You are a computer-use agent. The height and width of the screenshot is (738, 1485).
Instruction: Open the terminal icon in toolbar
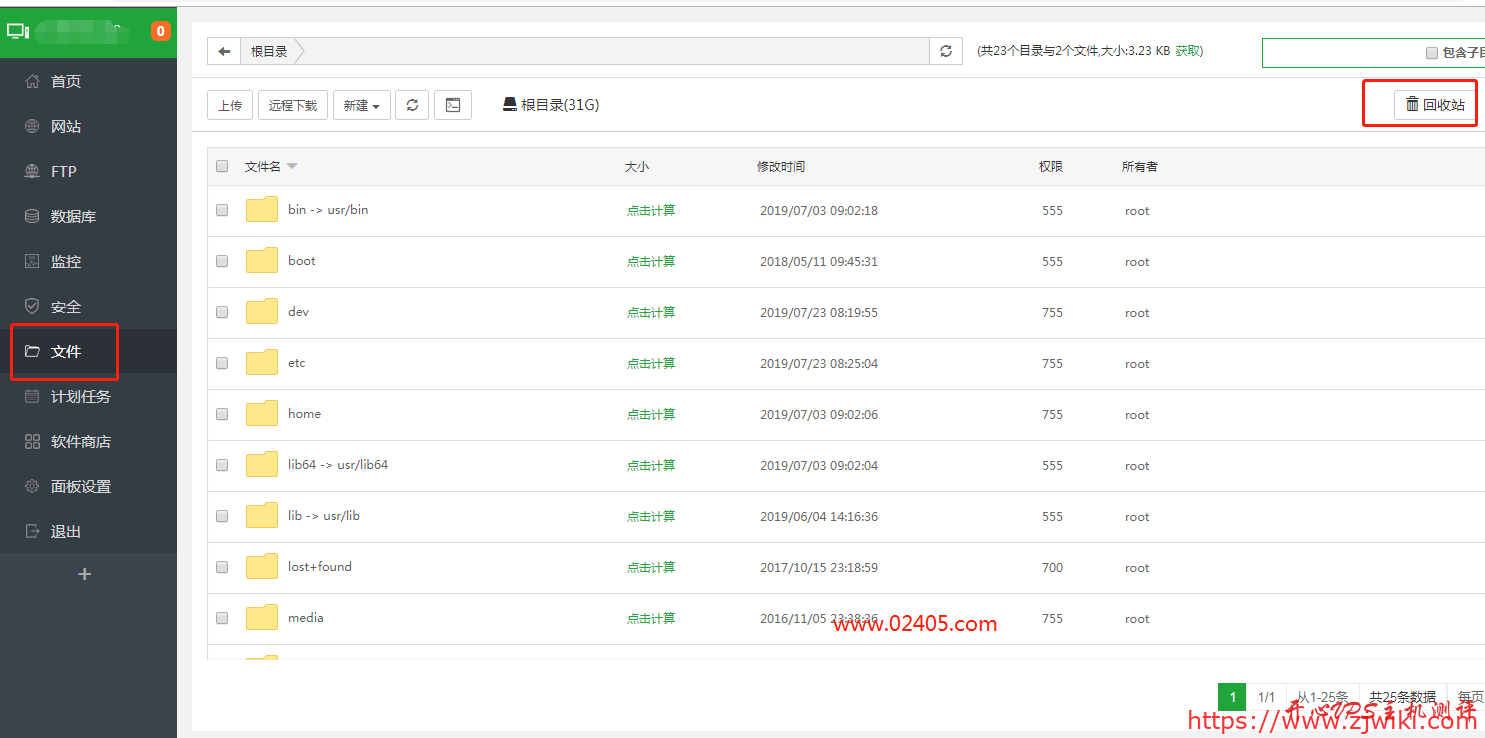(x=453, y=105)
